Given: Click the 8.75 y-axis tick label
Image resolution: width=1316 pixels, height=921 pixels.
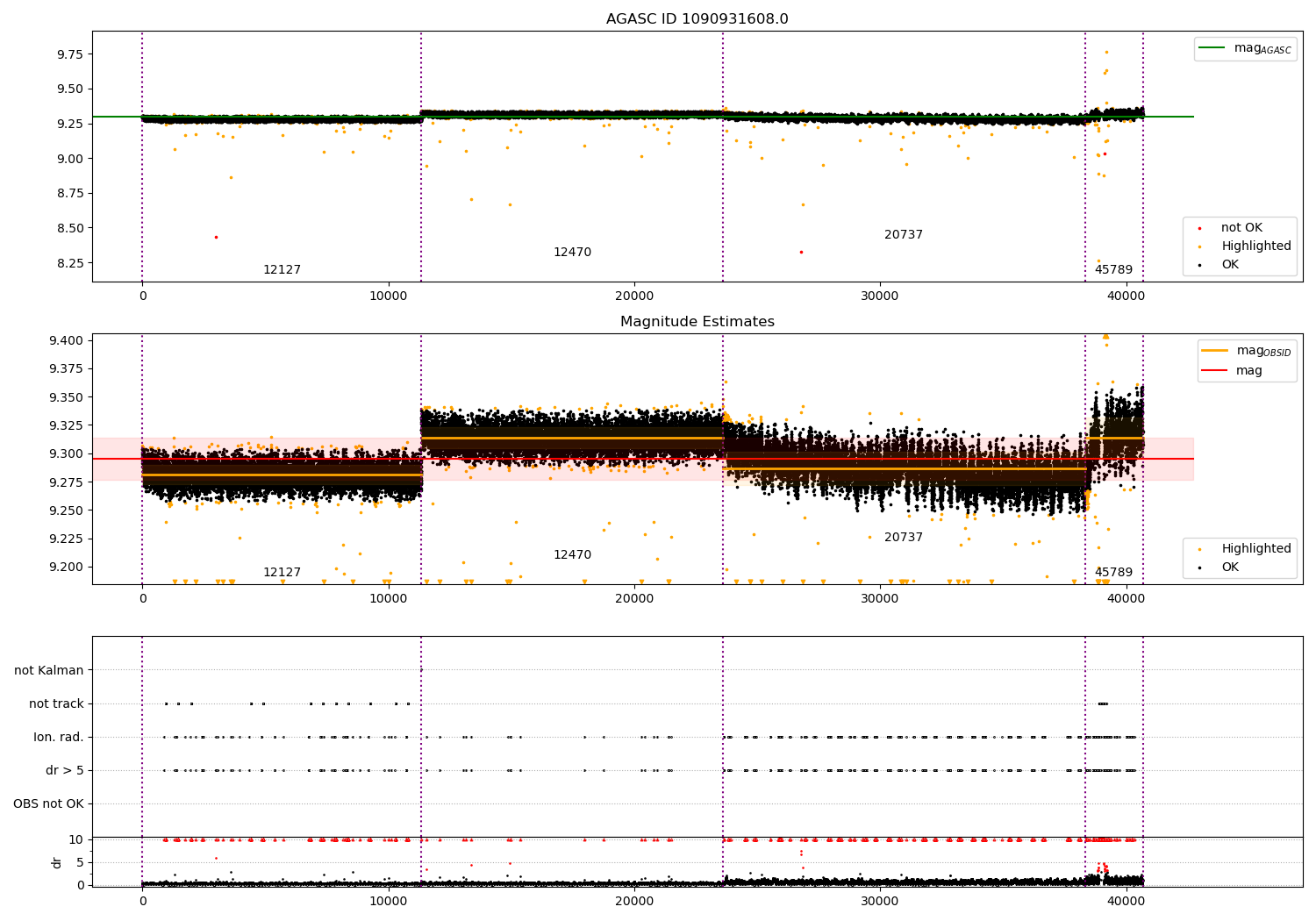Looking at the screenshot, I should [70, 193].
